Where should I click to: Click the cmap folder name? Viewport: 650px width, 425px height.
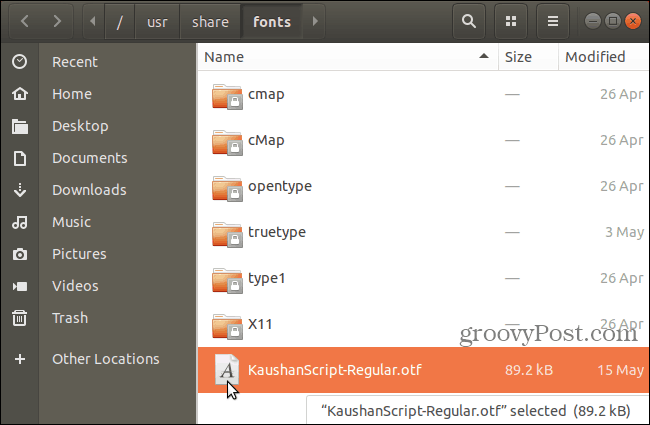pos(266,95)
